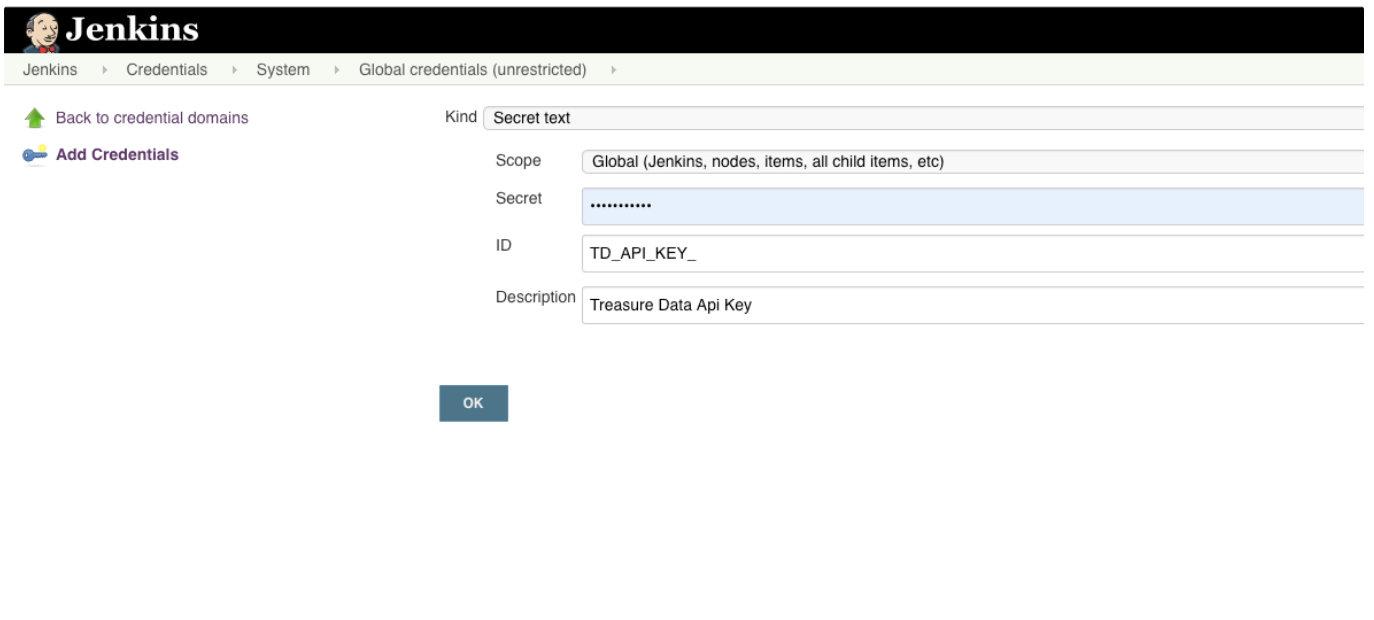Open the Credentials breadcrumb
1374x620 pixels.
coord(166,70)
